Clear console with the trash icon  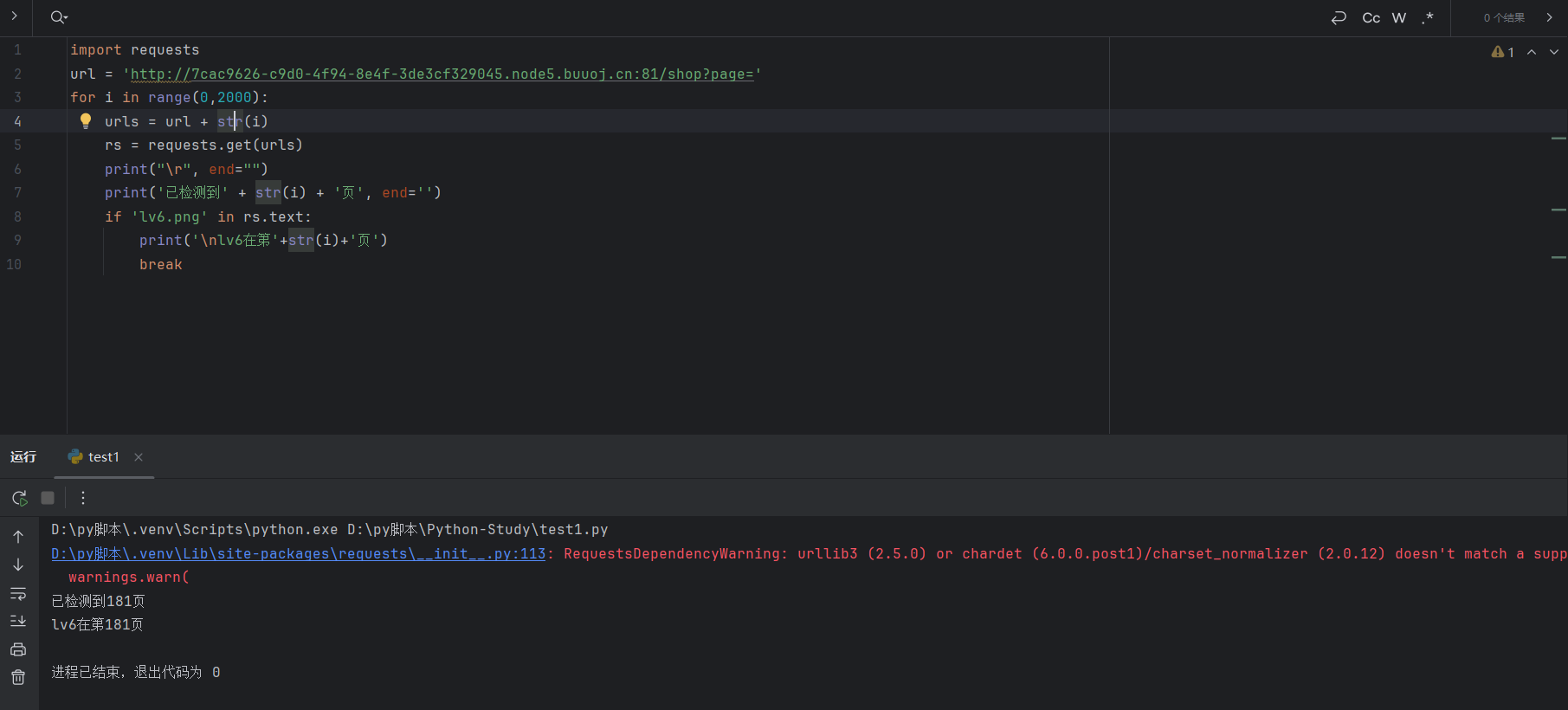click(x=18, y=677)
